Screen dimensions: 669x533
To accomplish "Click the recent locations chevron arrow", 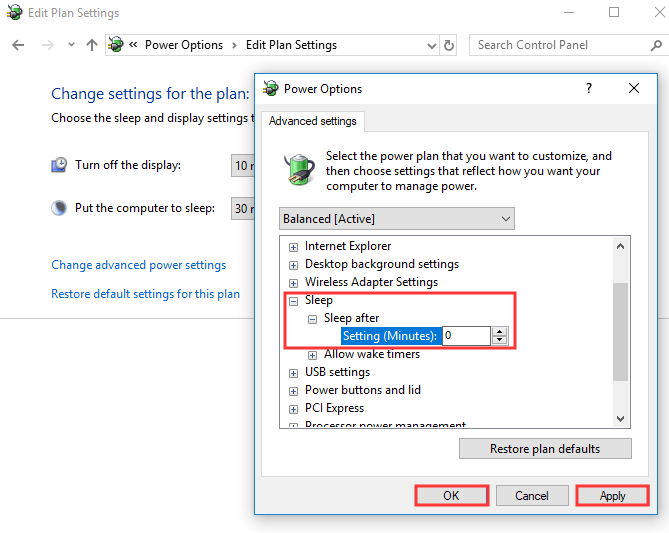I will pos(71,45).
